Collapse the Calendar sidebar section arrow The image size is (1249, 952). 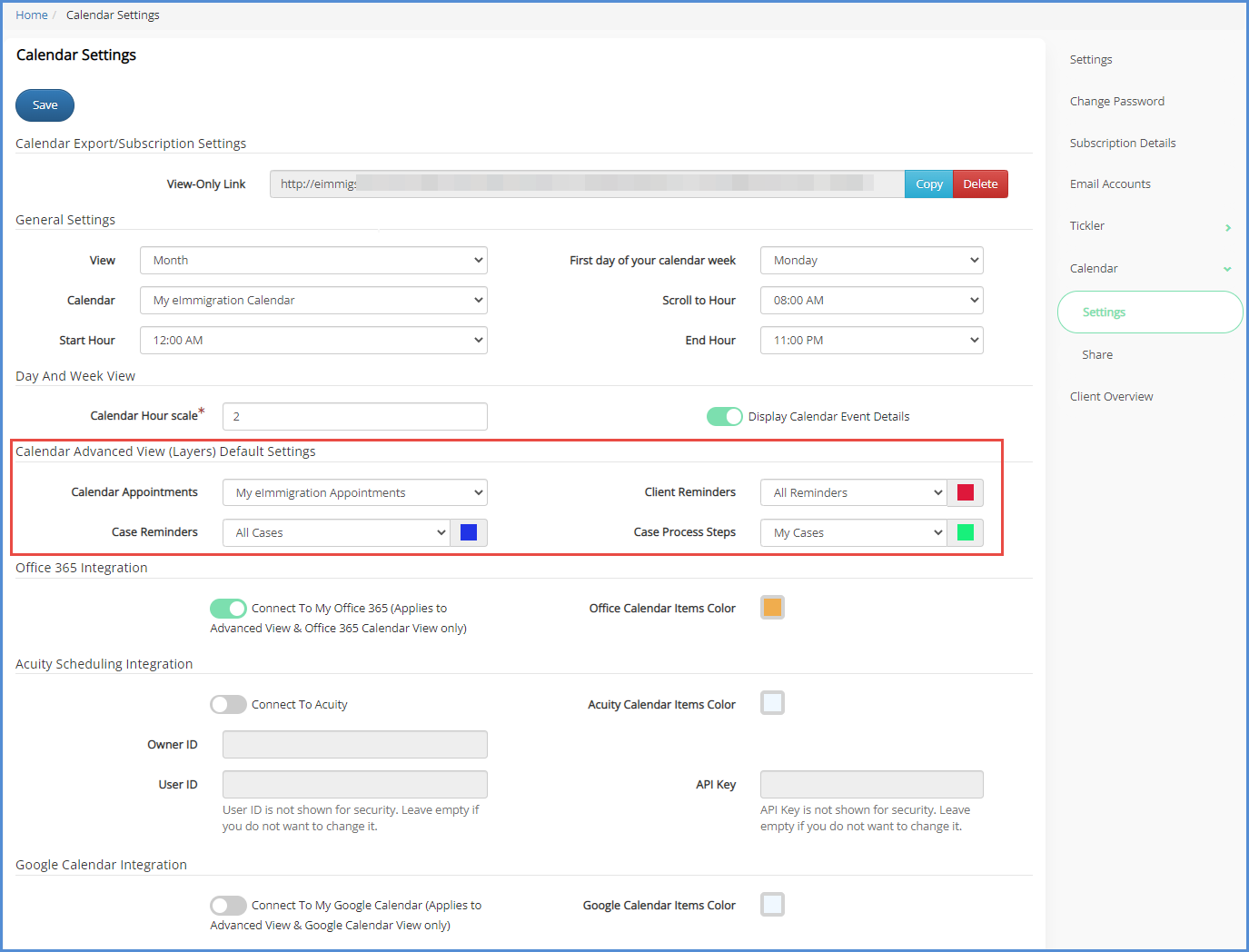(x=1227, y=269)
